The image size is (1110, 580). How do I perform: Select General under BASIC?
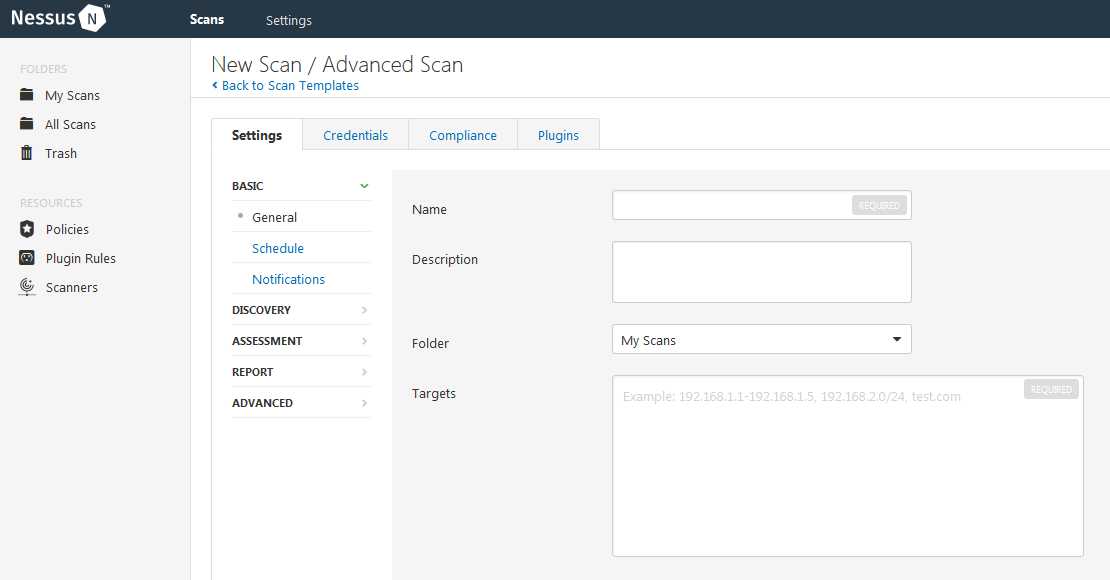[275, 217]
